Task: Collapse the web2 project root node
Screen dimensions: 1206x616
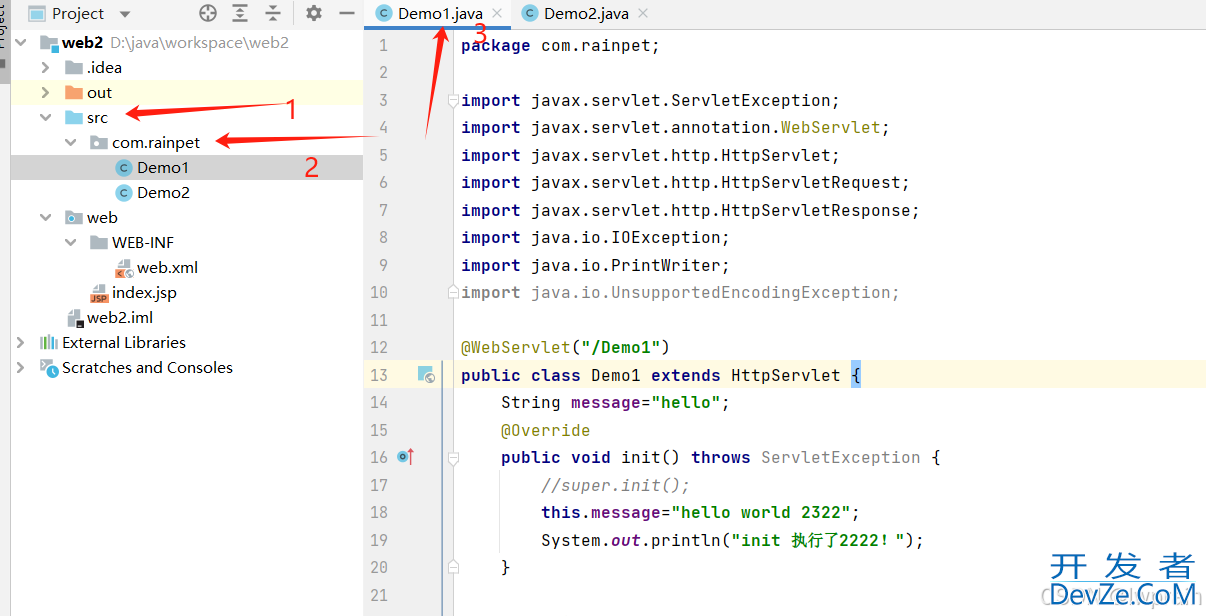Action: point(21,43)
